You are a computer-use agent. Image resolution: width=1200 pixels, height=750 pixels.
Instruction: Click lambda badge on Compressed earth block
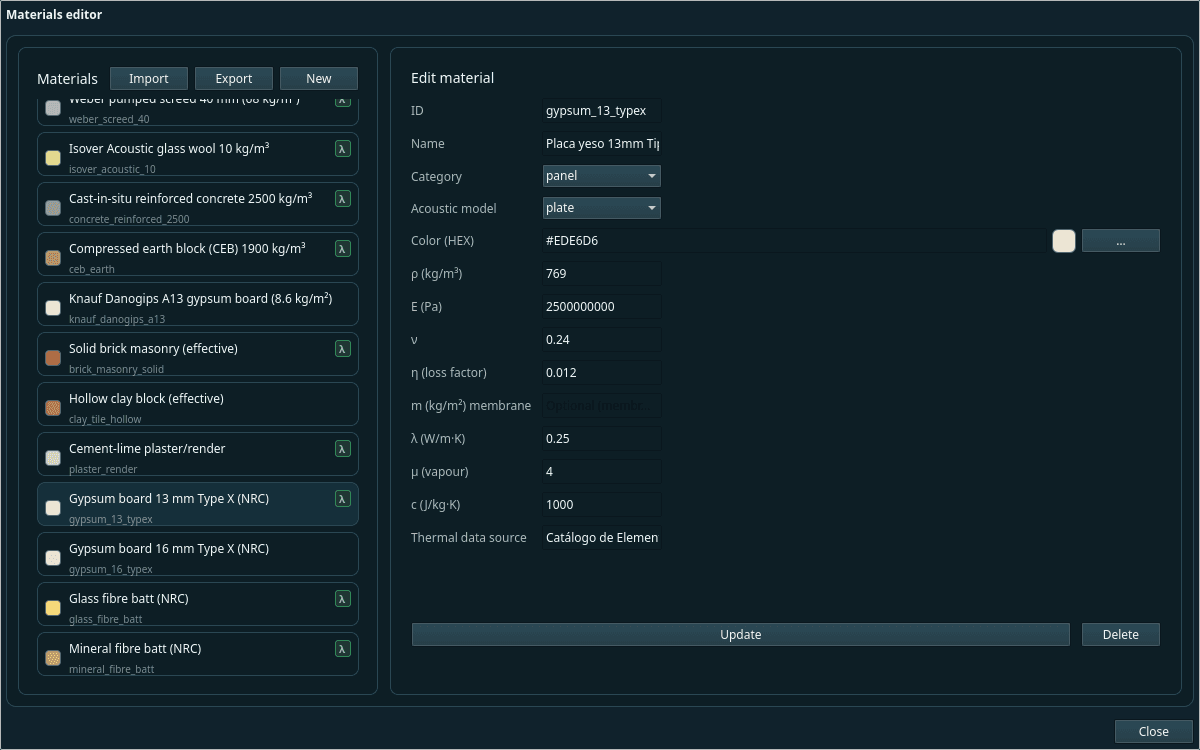(343, 249)
